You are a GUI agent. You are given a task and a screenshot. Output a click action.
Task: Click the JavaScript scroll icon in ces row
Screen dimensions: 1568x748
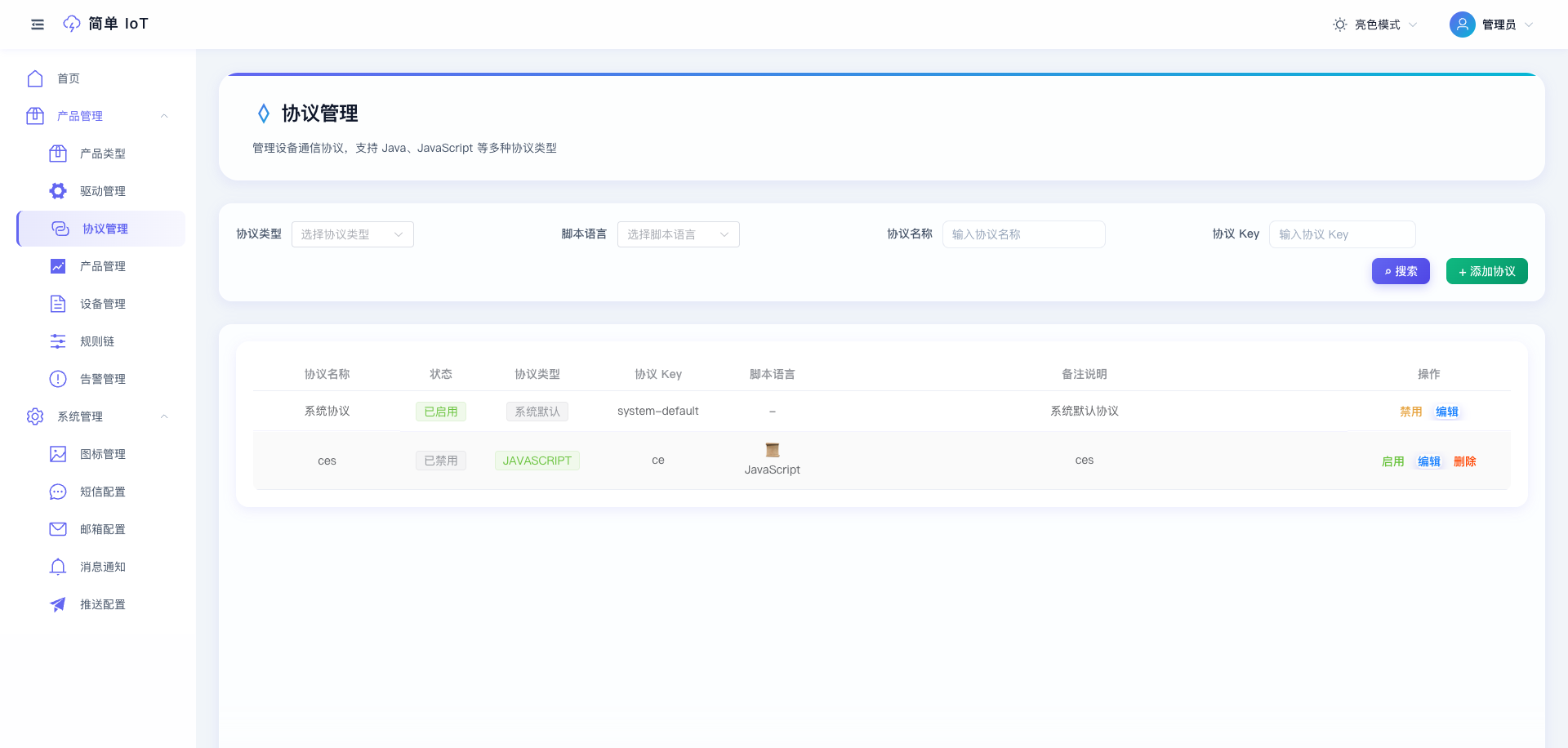(773, 450)
